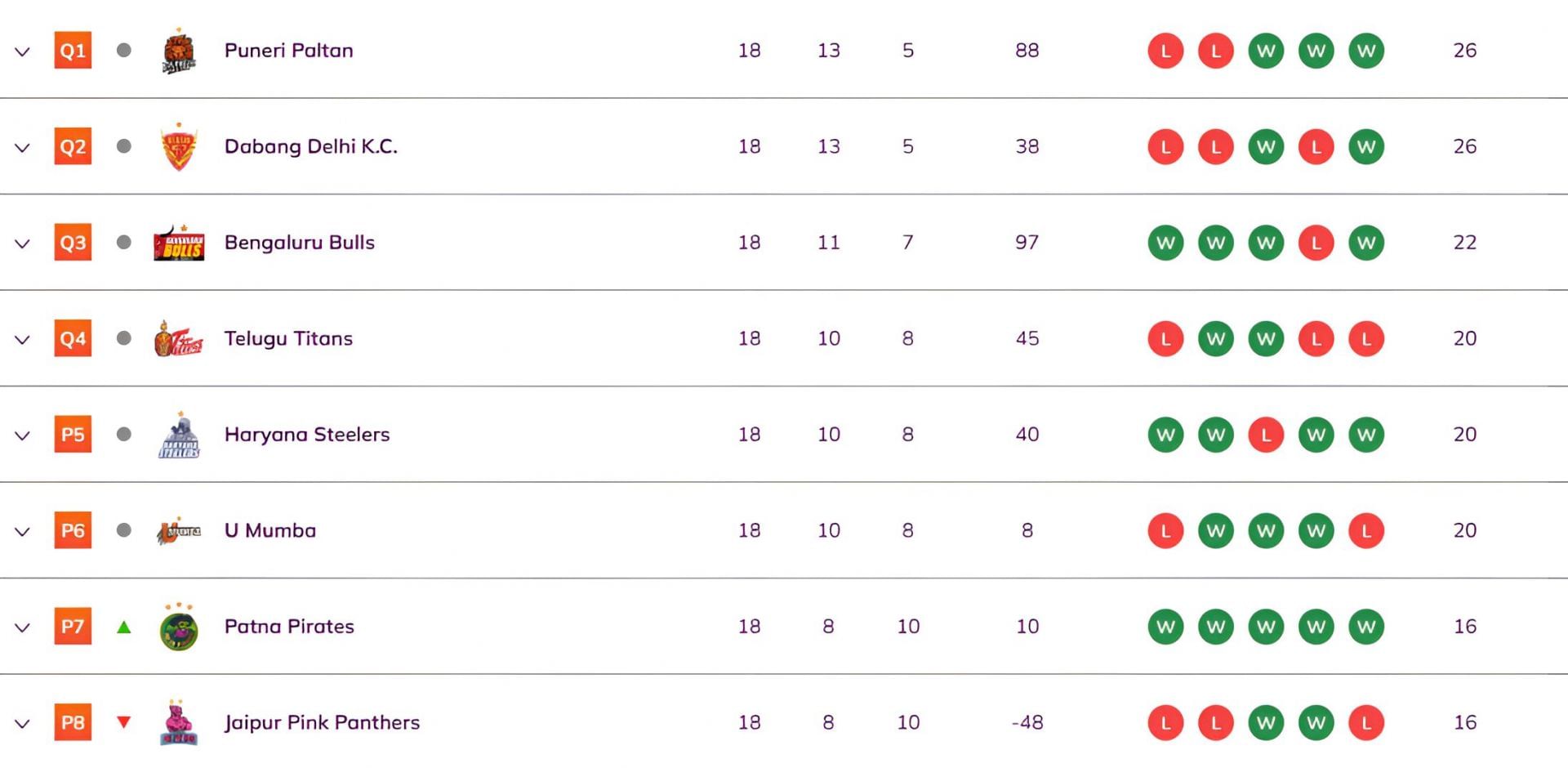Click the Jaipur Pink Panthers team logo
This screenshot has height=768, width=1568.
click(179, 723)
